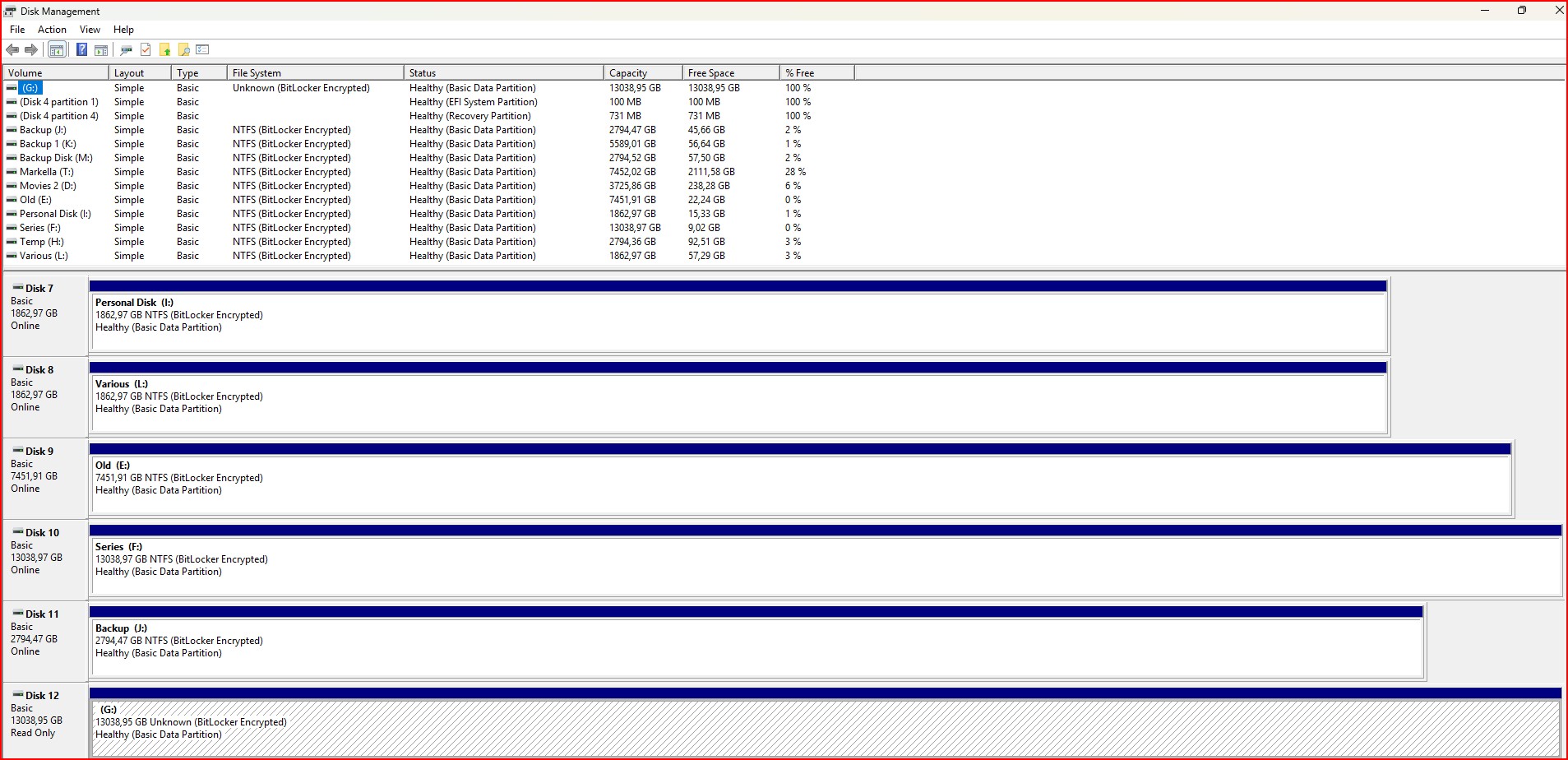
Task: Click the Back arrow in the toolbar
Action: pyautogui.click(x=12, y=50)
